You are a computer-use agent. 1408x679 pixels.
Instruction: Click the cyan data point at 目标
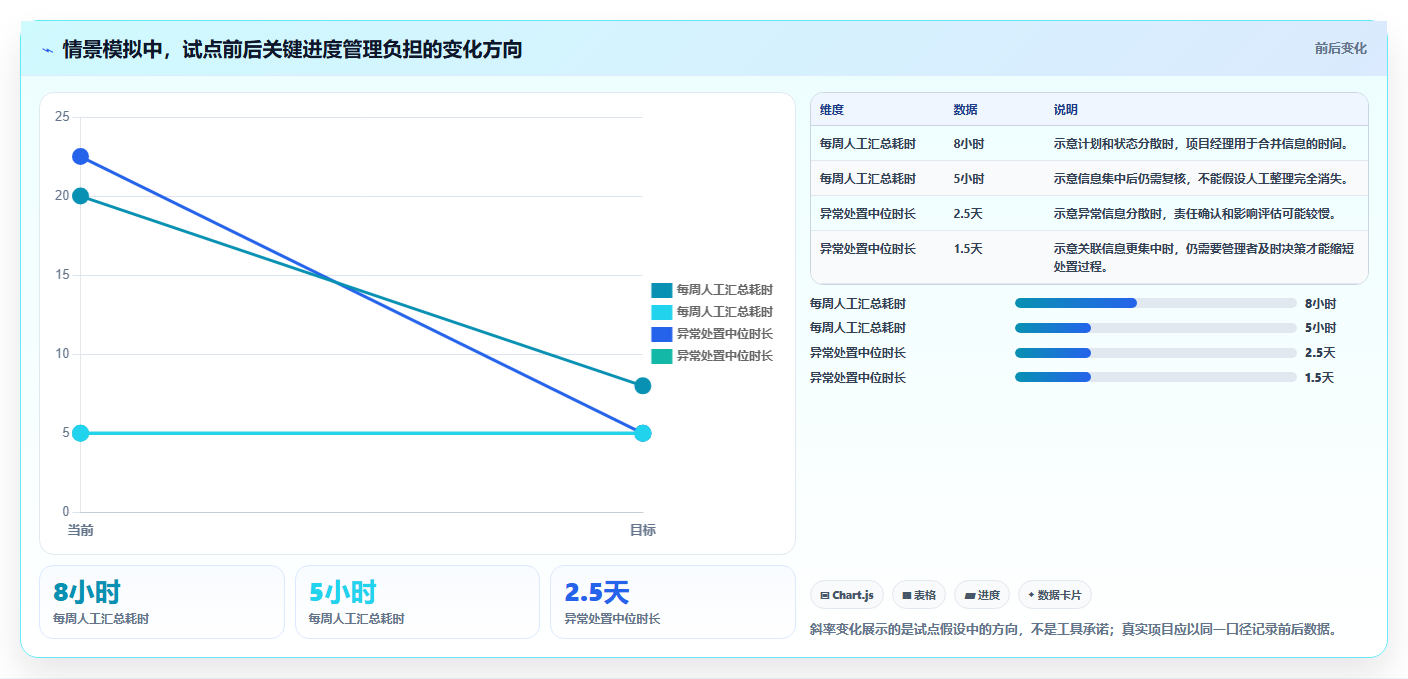pyautogui.click(x=643, y=433)
